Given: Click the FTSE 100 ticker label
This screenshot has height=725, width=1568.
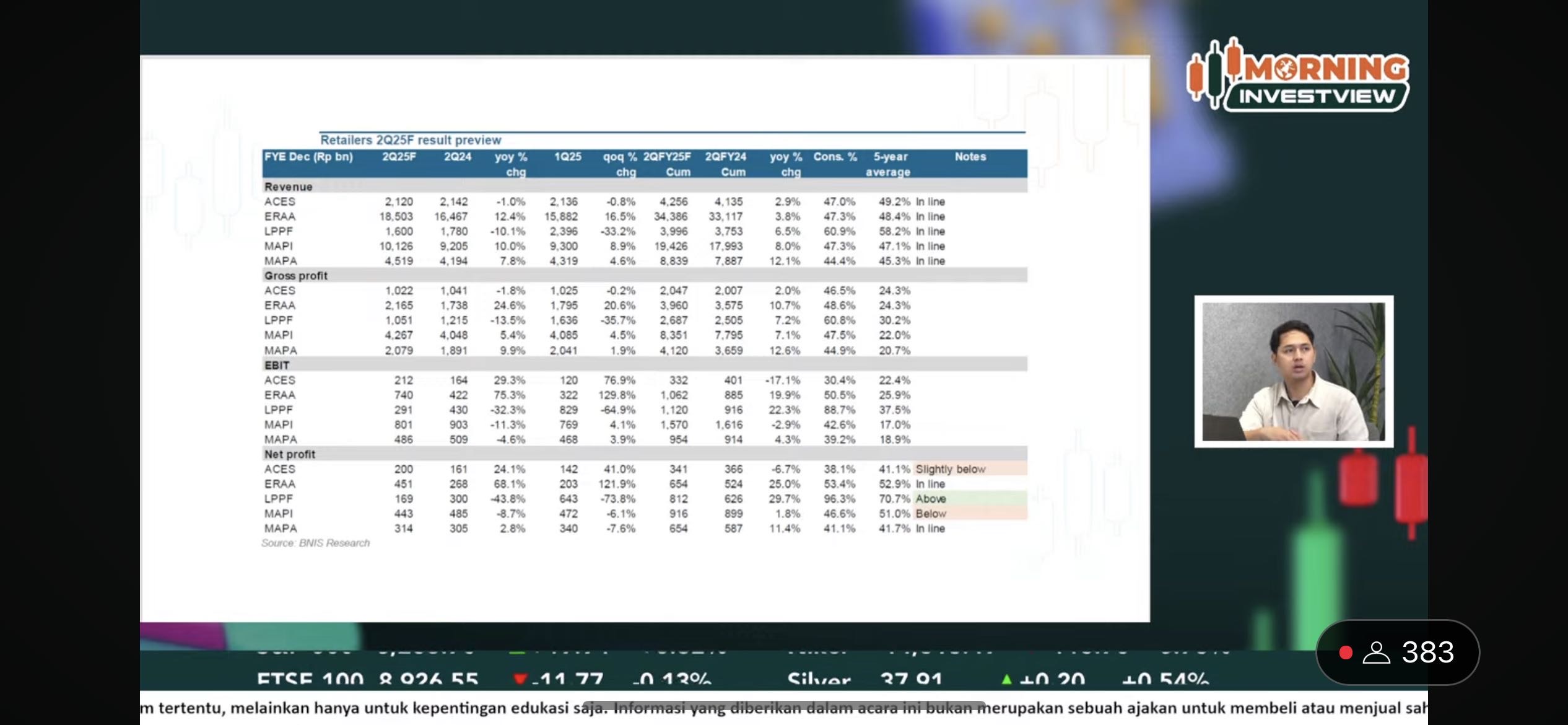Looking at the screenshot, I should point(310,680).
